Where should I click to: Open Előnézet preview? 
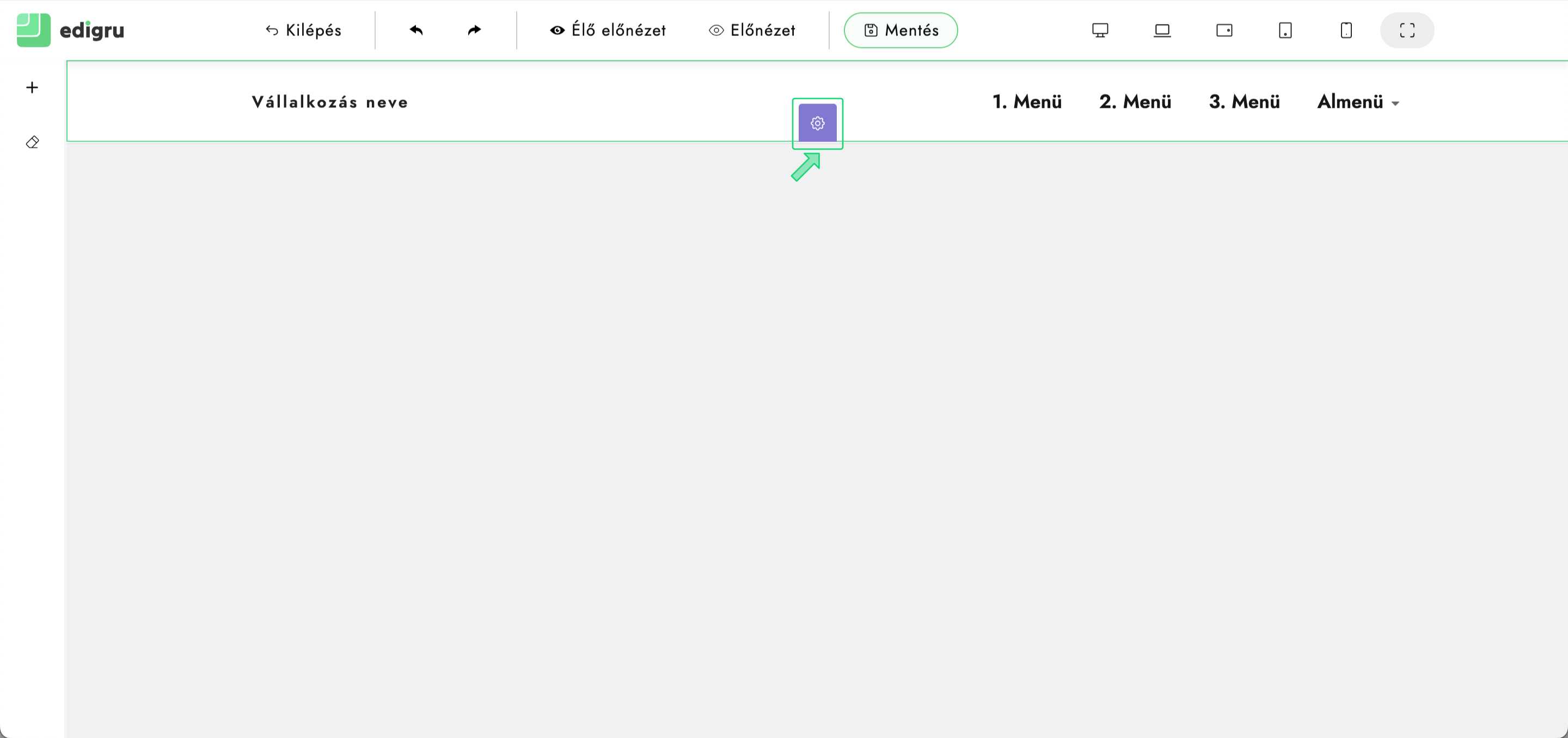[752, 30]
